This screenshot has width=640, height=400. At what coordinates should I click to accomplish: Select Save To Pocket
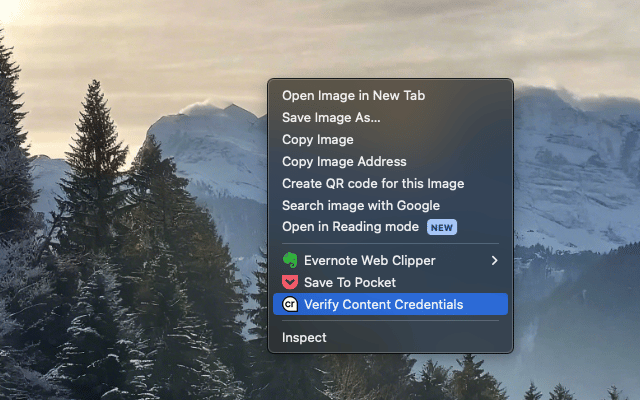pyautogui.click(x=350, y=283)
